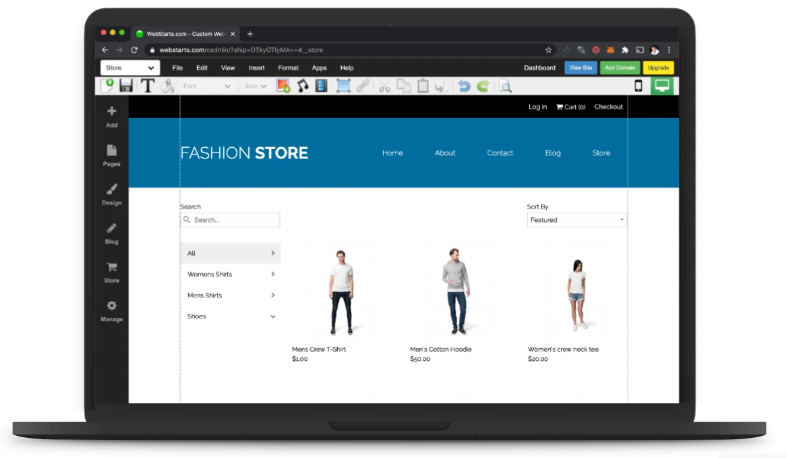The width and height of the screenshot is (787, 458).
Task: Click the Blog link in site navigation
Action: (553, 153)
